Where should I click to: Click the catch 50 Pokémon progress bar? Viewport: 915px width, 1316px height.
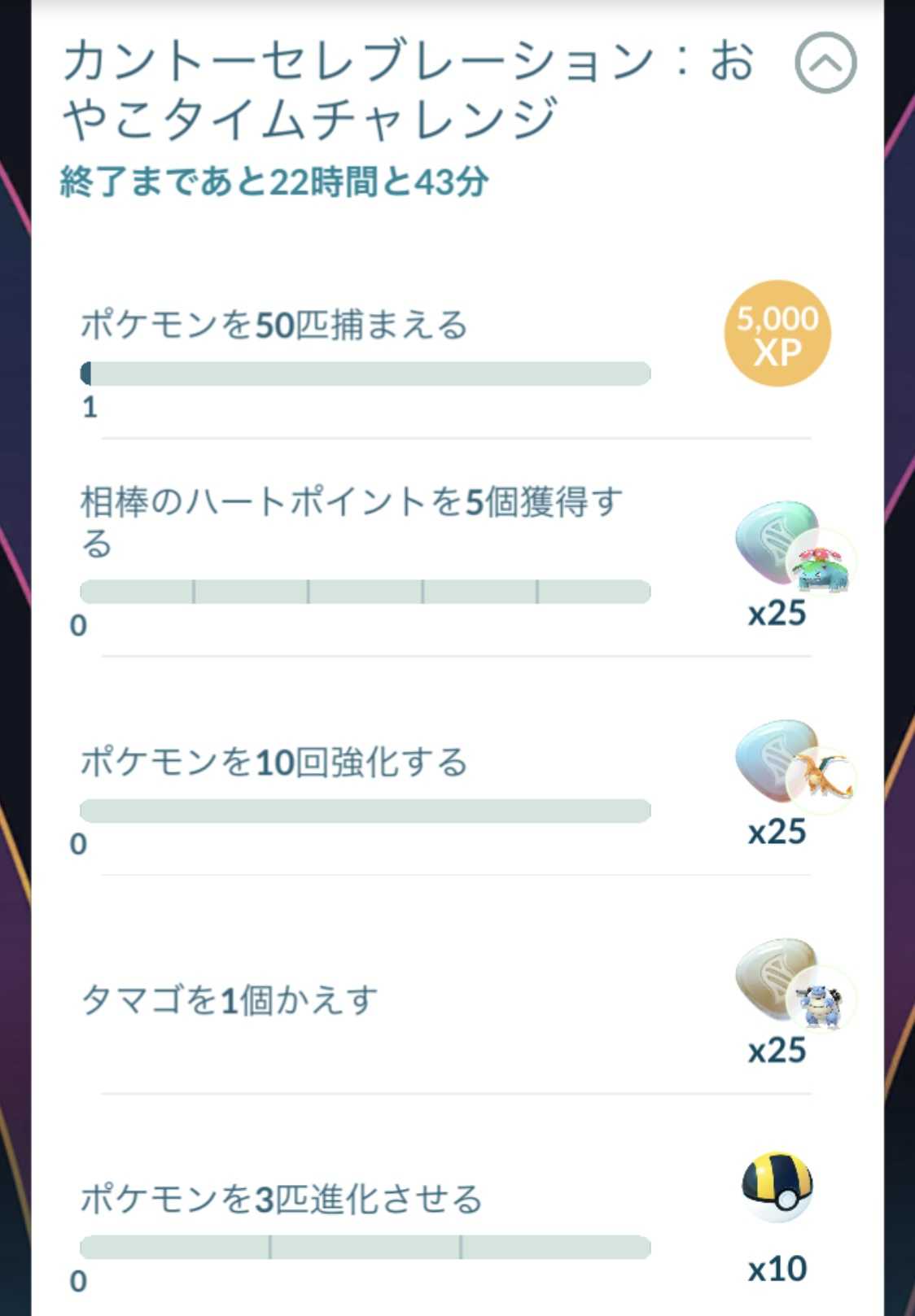point(366,374)
